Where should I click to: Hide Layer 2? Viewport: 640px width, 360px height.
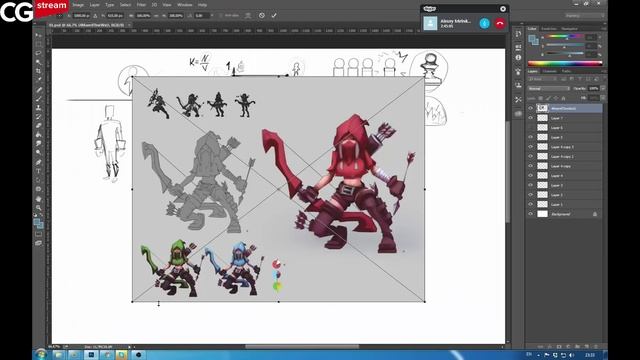(x=531, y=195)
